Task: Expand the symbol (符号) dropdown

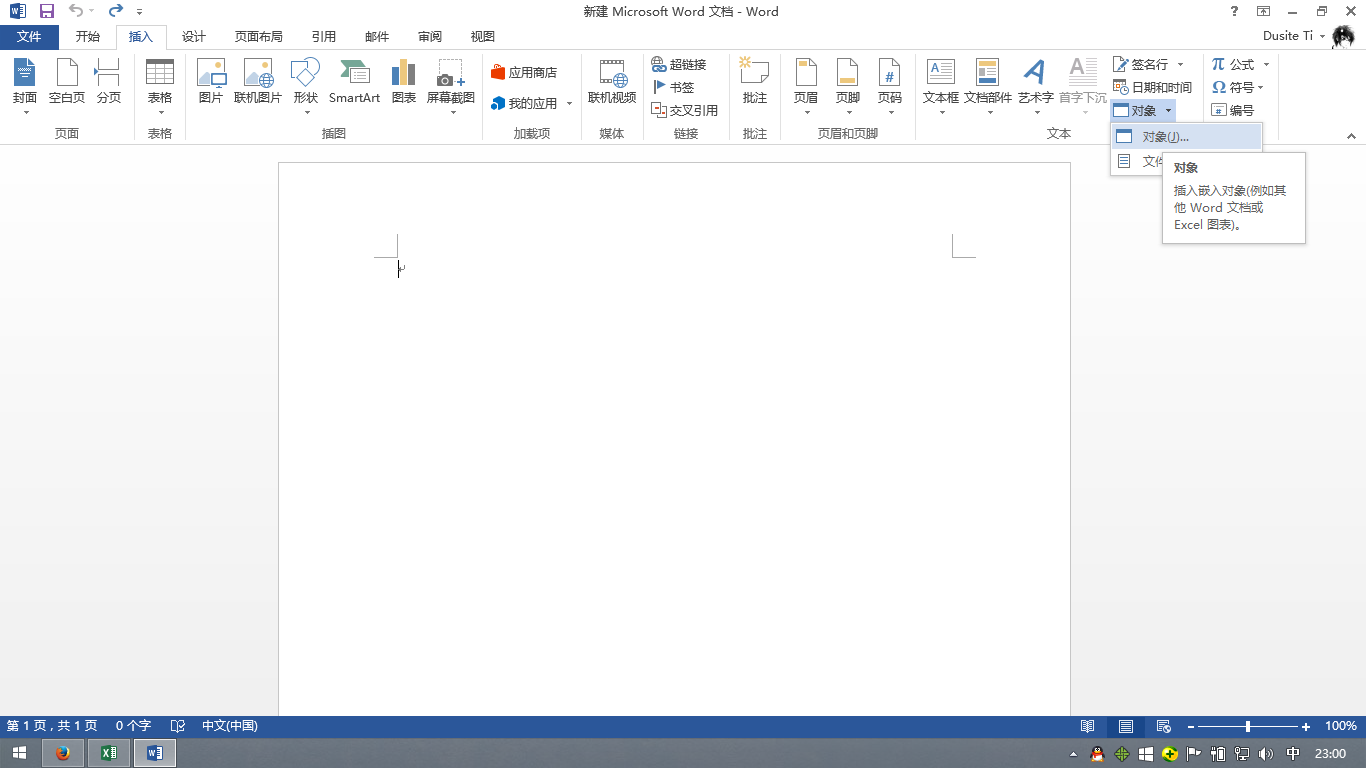Action: [1261, 87]
